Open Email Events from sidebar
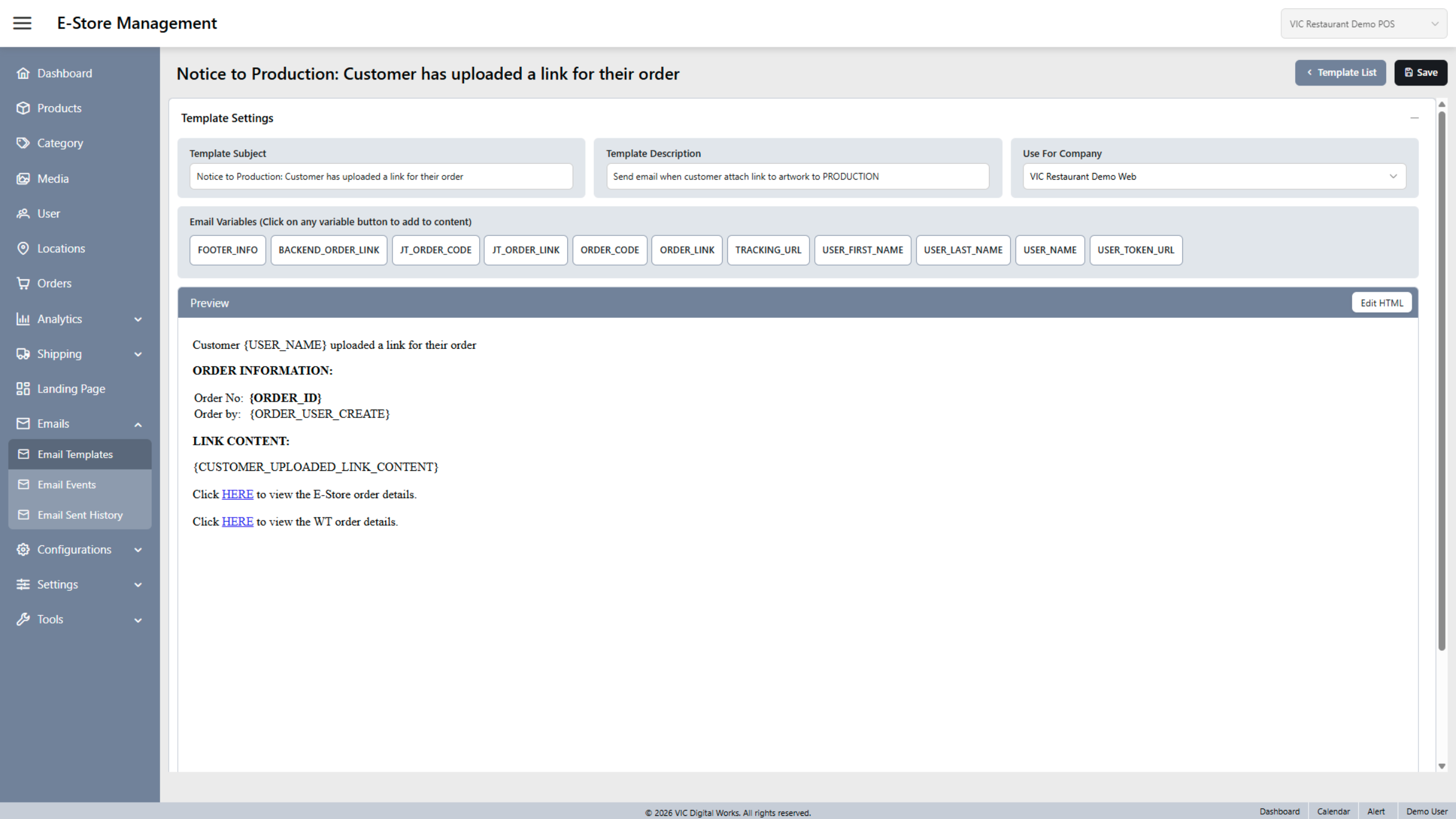 click(79, 484)
